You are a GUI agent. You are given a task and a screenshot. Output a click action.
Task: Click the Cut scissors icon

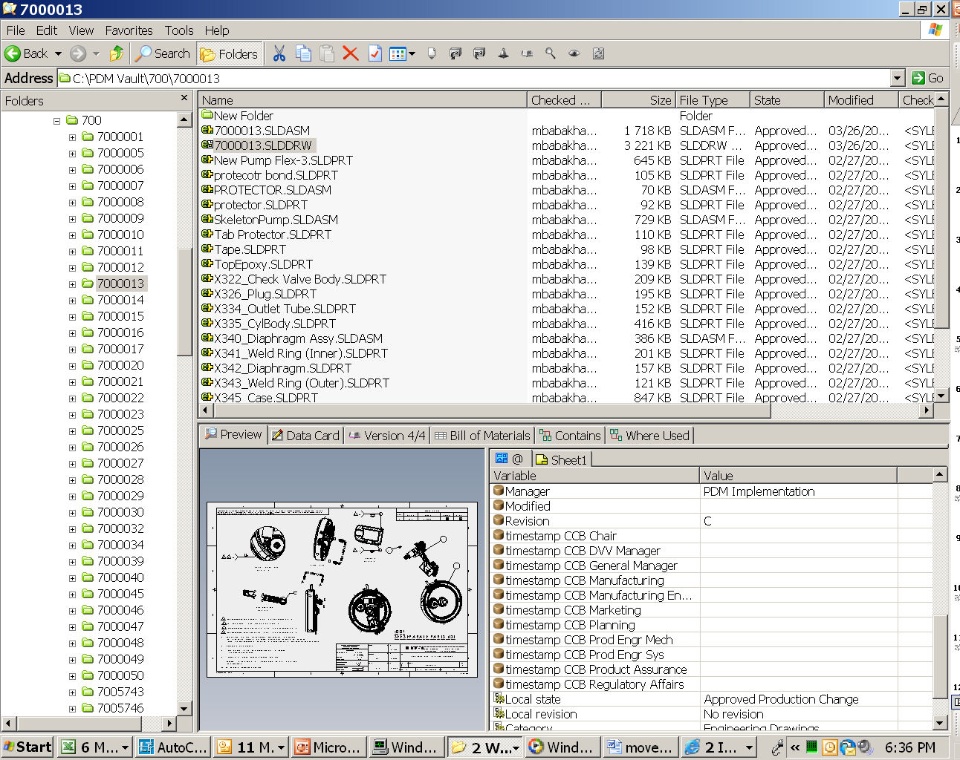pyautogui.click(x=280, y=54)
